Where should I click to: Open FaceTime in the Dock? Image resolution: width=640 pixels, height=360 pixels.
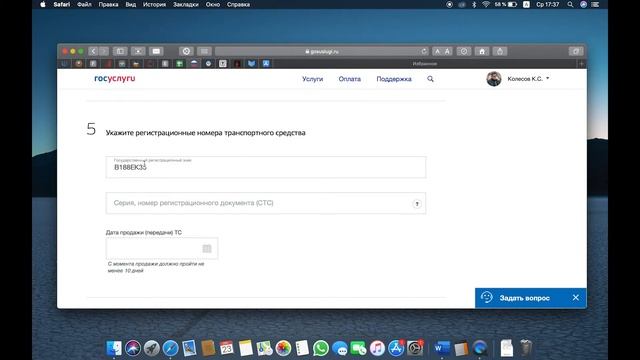pyautogui.click(x=358, y=348)
